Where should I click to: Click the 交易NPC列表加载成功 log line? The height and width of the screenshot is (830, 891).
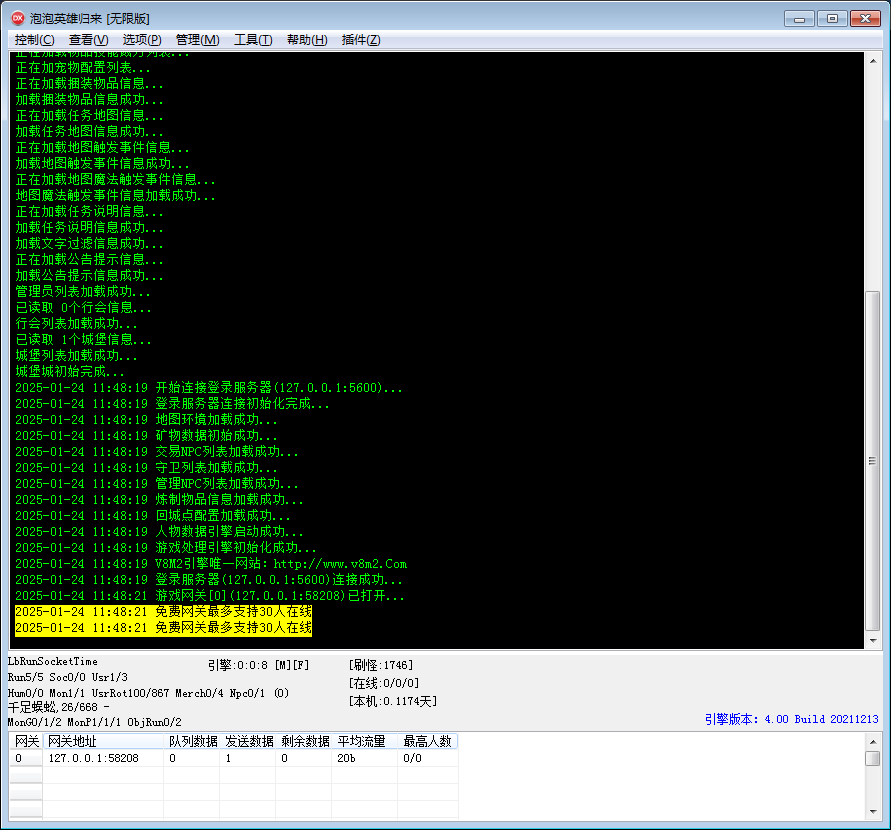(x=157, y=452)
